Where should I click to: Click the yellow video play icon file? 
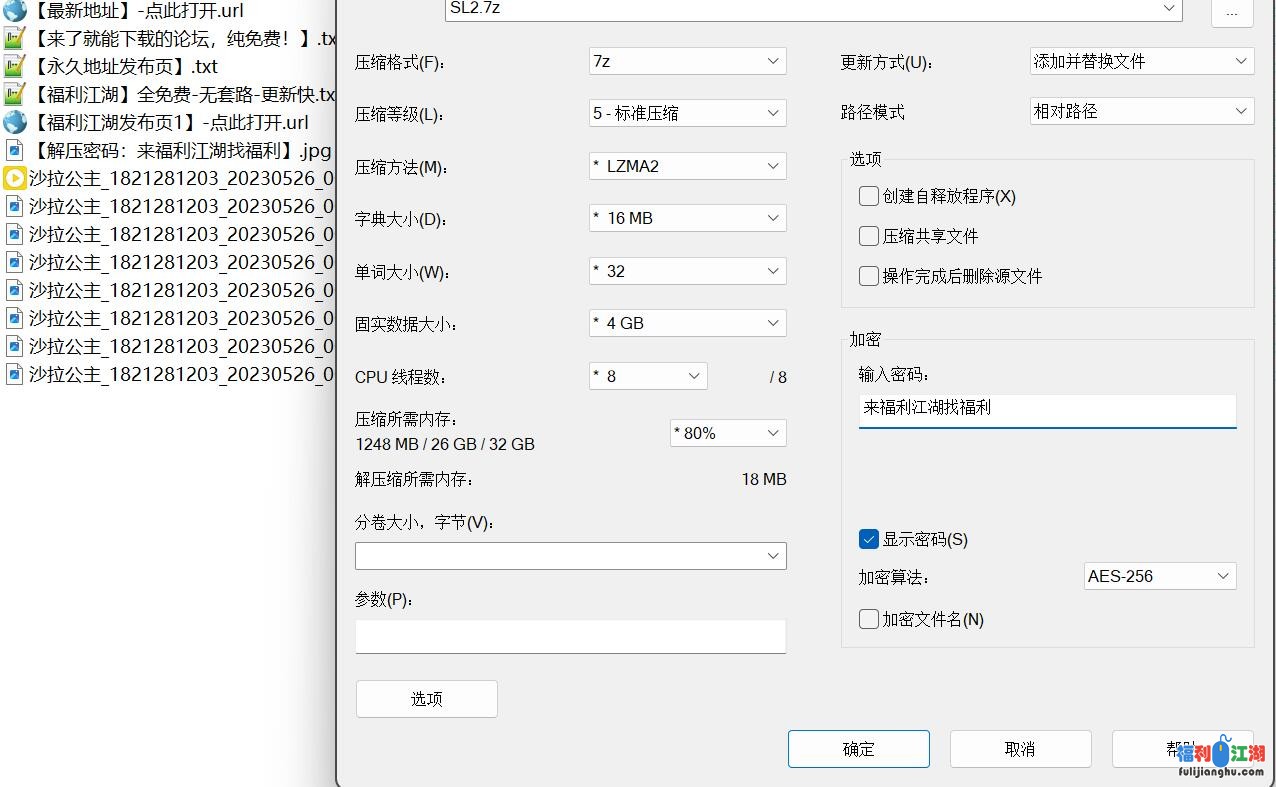pyautogui.click(x=14, y=179)
